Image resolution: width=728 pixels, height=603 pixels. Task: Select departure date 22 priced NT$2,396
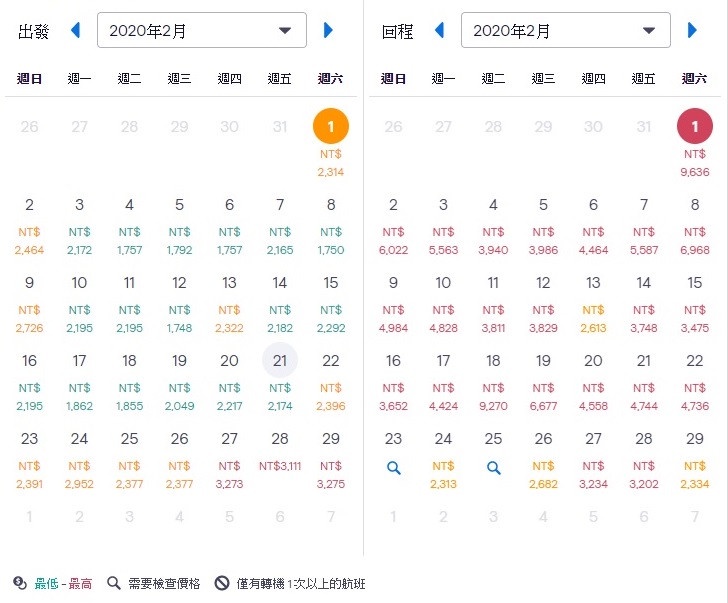coord(331,383)
